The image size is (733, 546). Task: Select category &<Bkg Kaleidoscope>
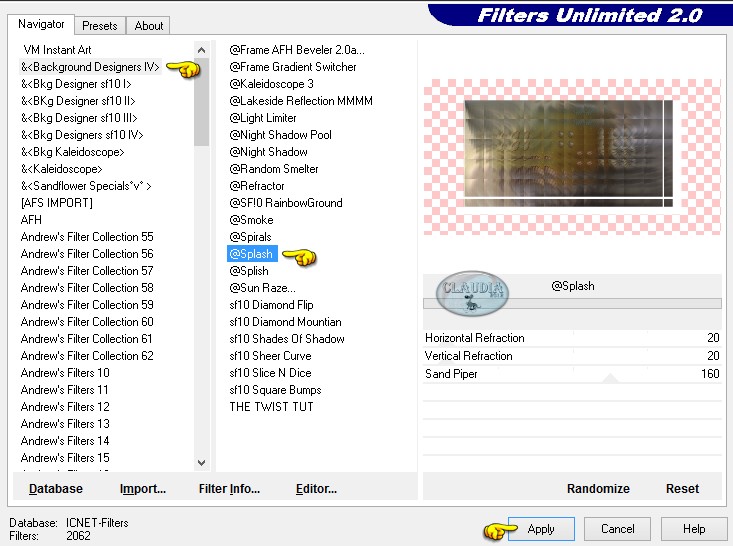point(72,152)
